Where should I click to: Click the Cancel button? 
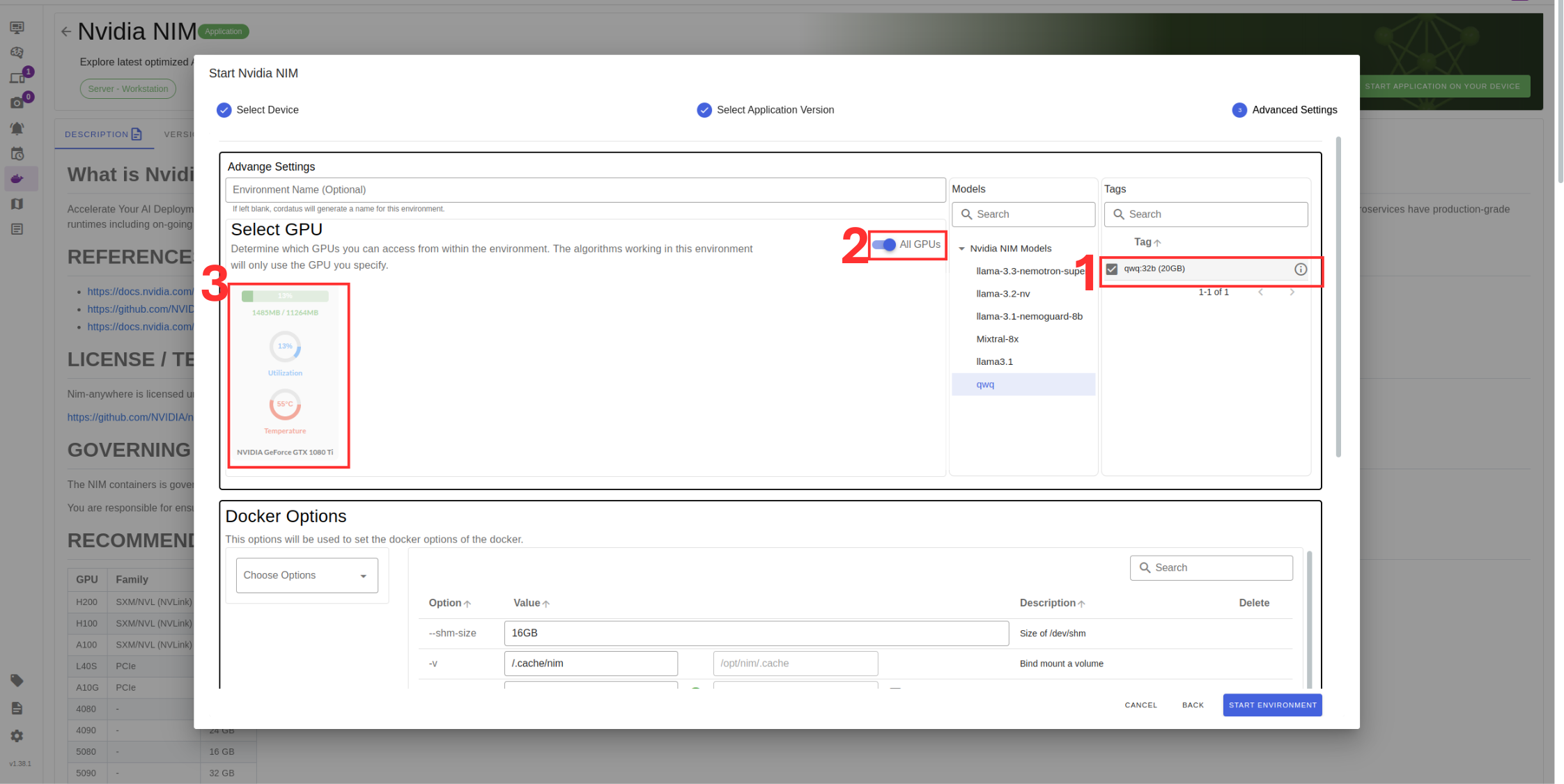(1140, 705)
